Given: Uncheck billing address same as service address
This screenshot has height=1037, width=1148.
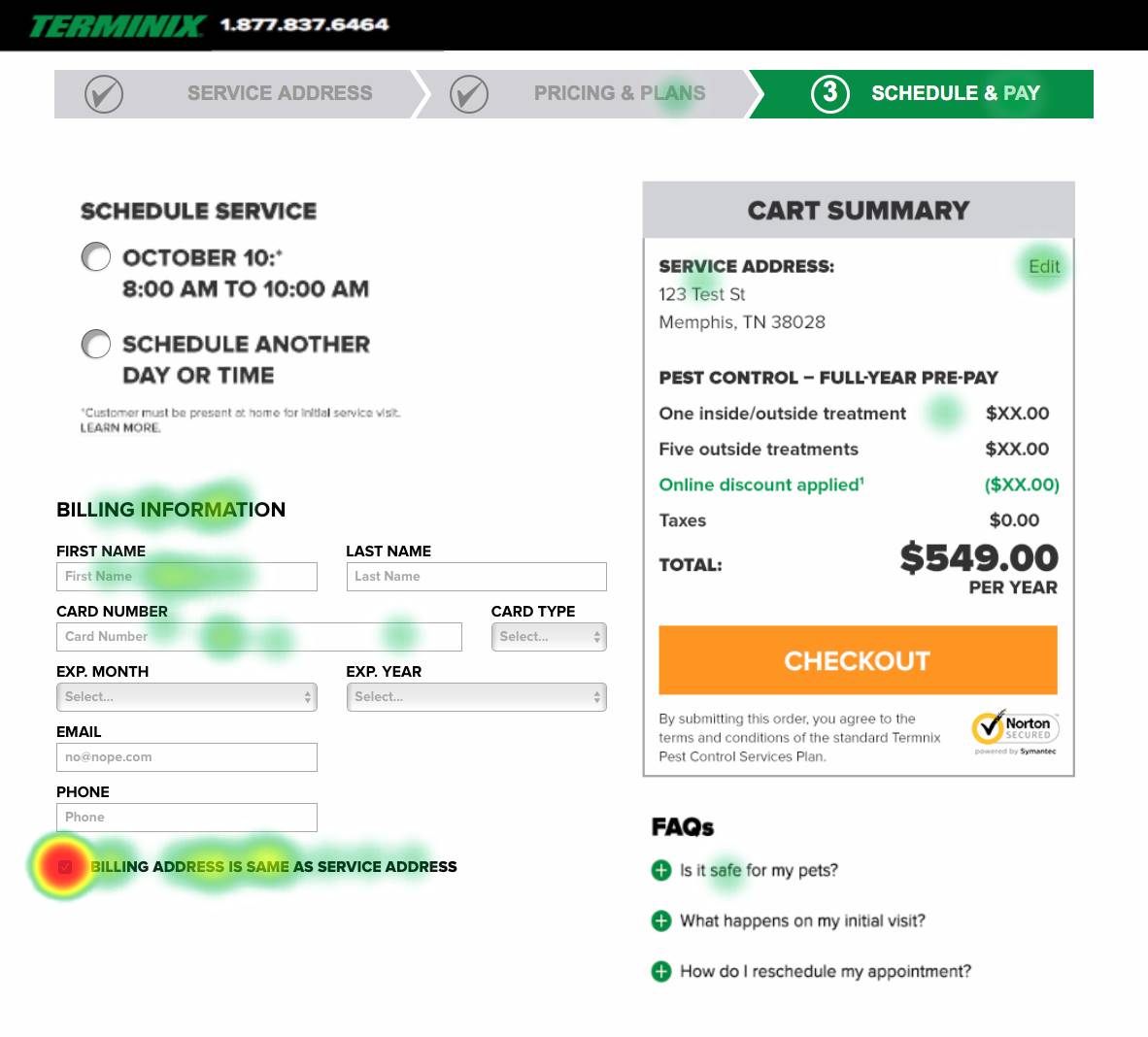Looking at the screenshot, I should (65, 866).
